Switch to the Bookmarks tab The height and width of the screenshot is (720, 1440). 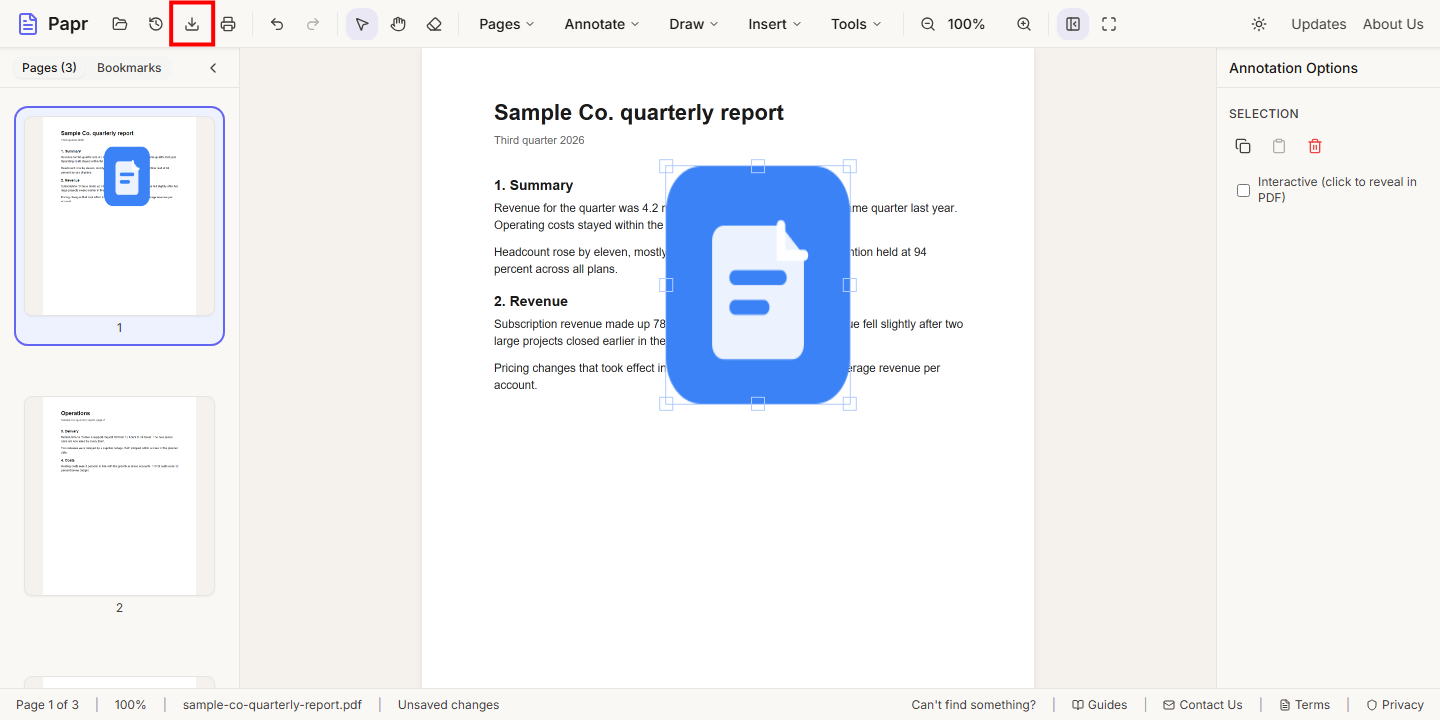coord(129,68)
